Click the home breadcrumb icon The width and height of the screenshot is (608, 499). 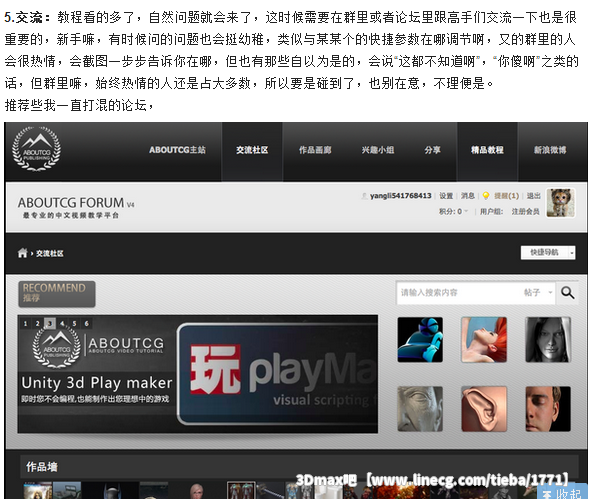(x=22, y=253)
